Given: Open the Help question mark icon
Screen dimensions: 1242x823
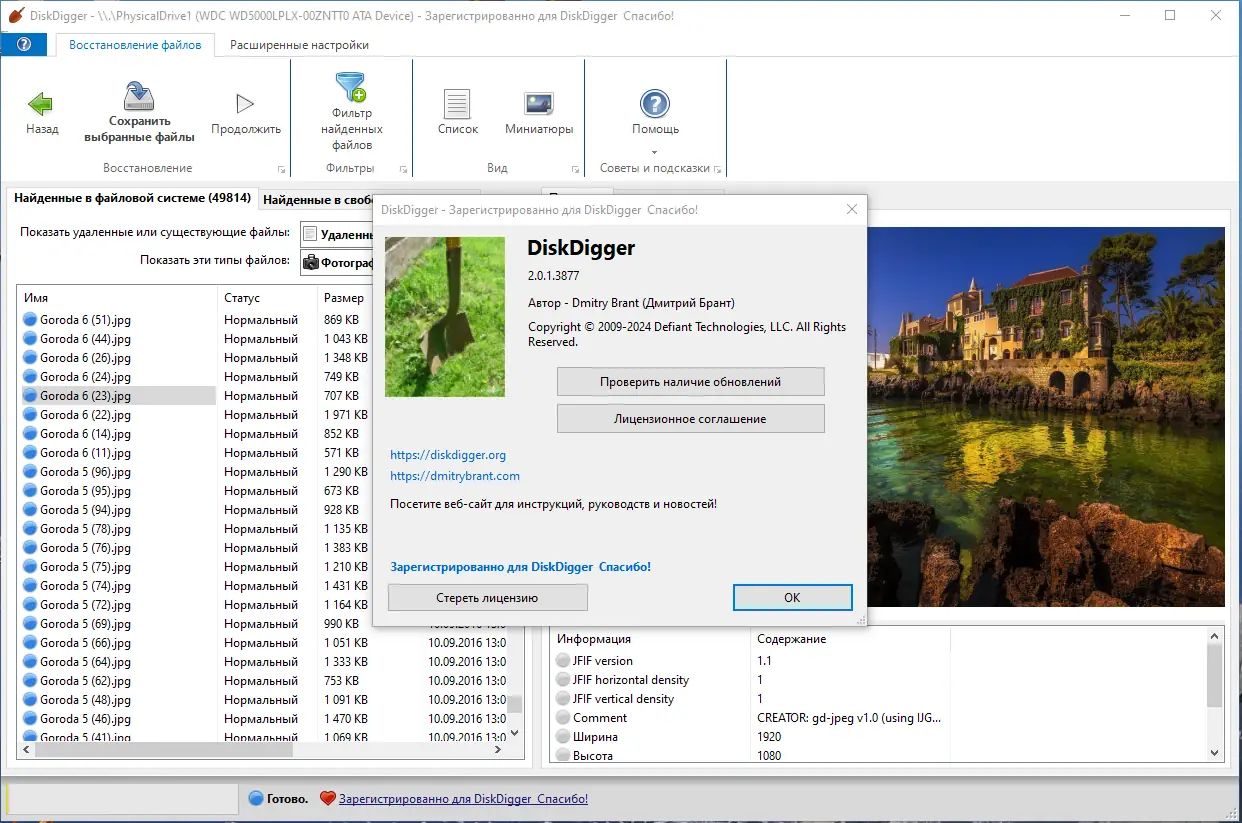Looking at the screenshot, I should (x=655, y=103).
